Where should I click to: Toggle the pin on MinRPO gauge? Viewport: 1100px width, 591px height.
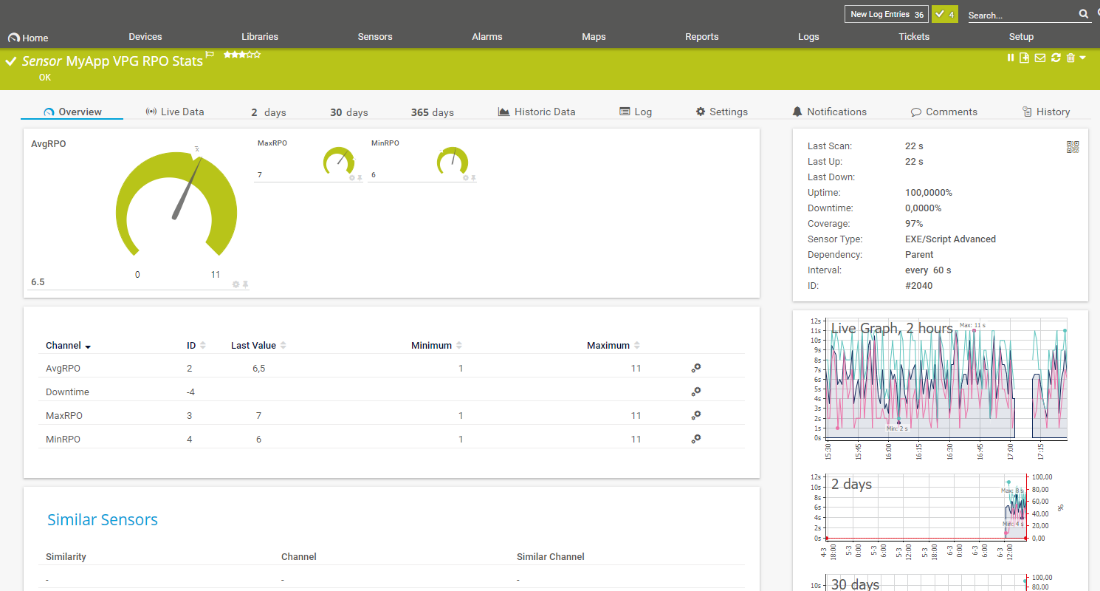472,177
